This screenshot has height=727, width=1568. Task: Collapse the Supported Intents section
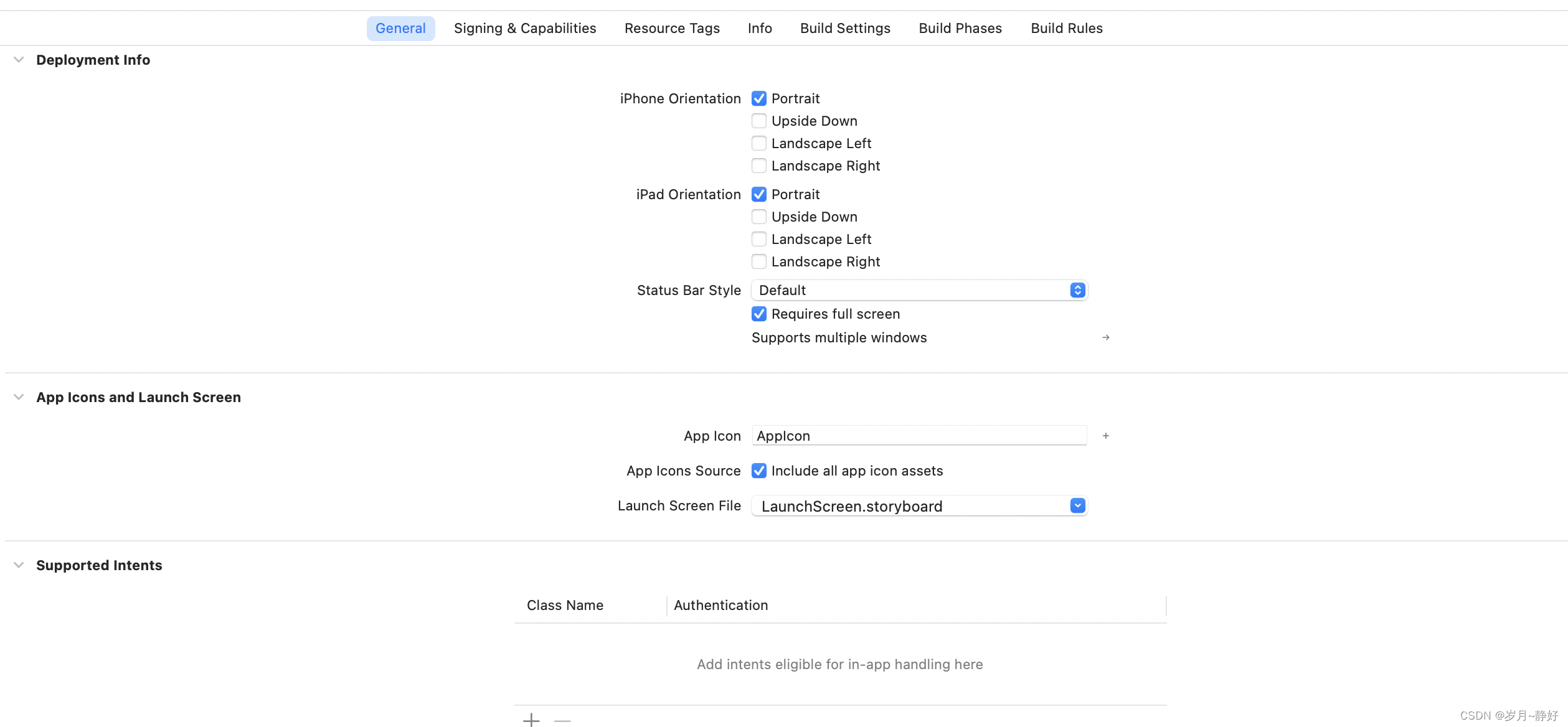tap(19, 565)
